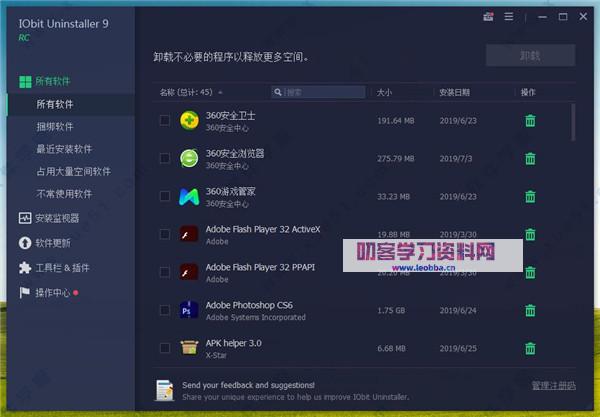Uninstall 360安全卫士 via its trash icon

coord(530,121)
